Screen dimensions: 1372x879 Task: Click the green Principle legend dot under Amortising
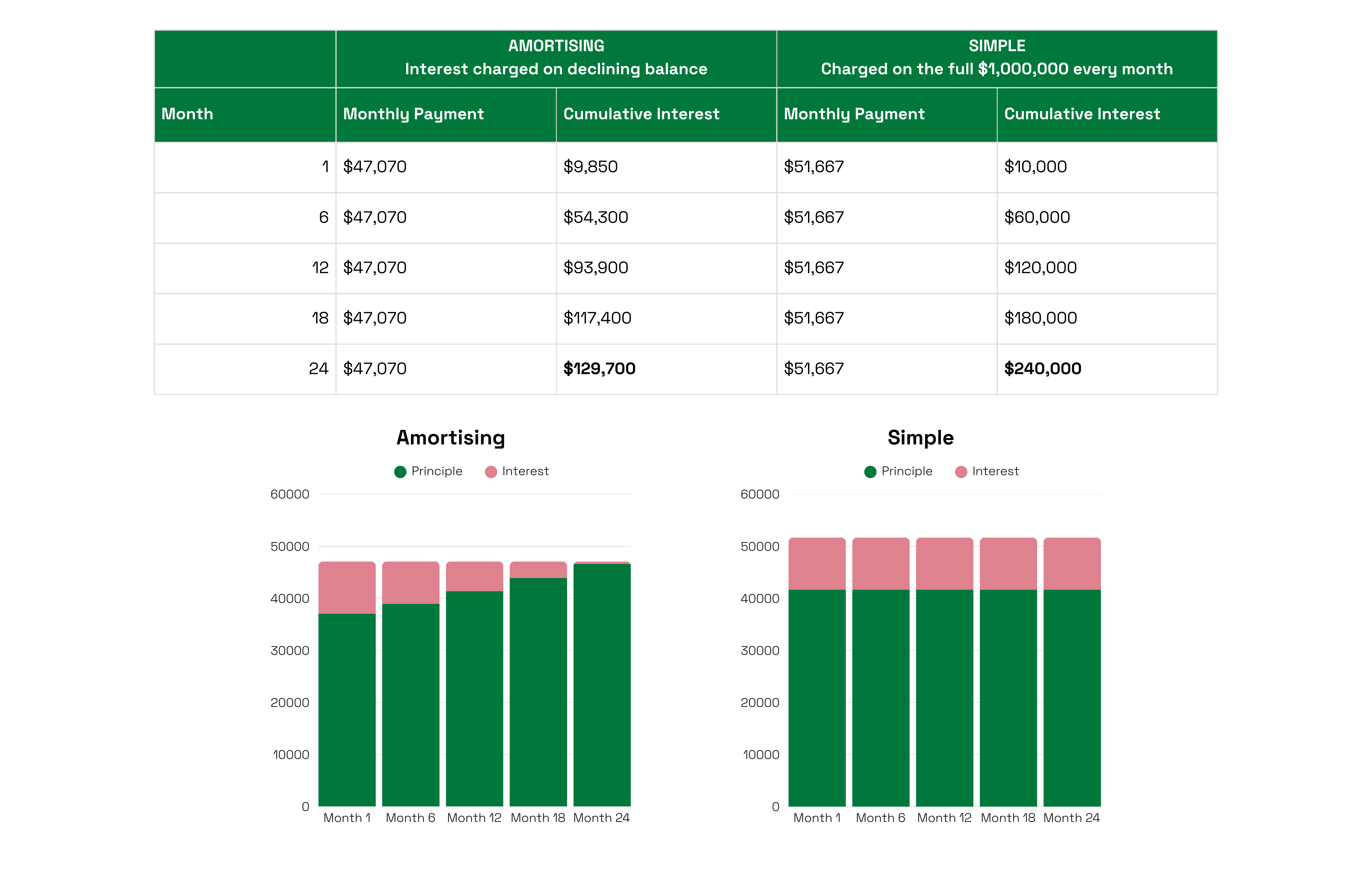pyautogui.click(x=400, y=471)
